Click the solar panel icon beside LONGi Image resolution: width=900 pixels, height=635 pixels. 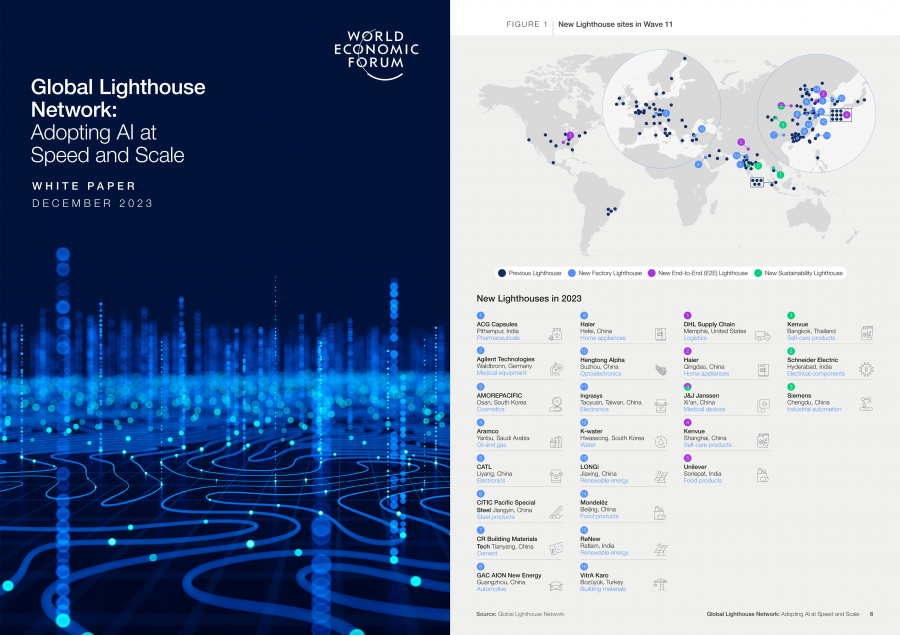tap(660, 477)
